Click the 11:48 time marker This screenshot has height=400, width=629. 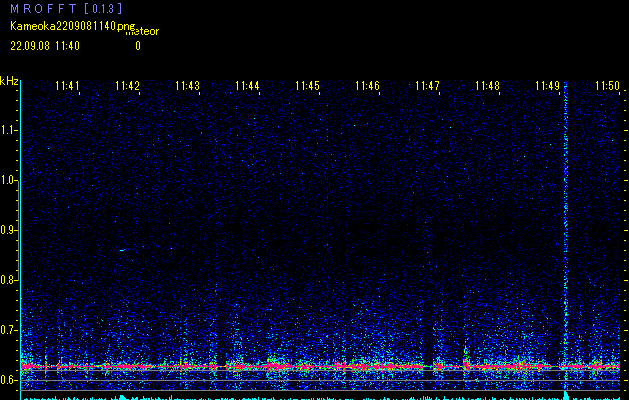487,86
